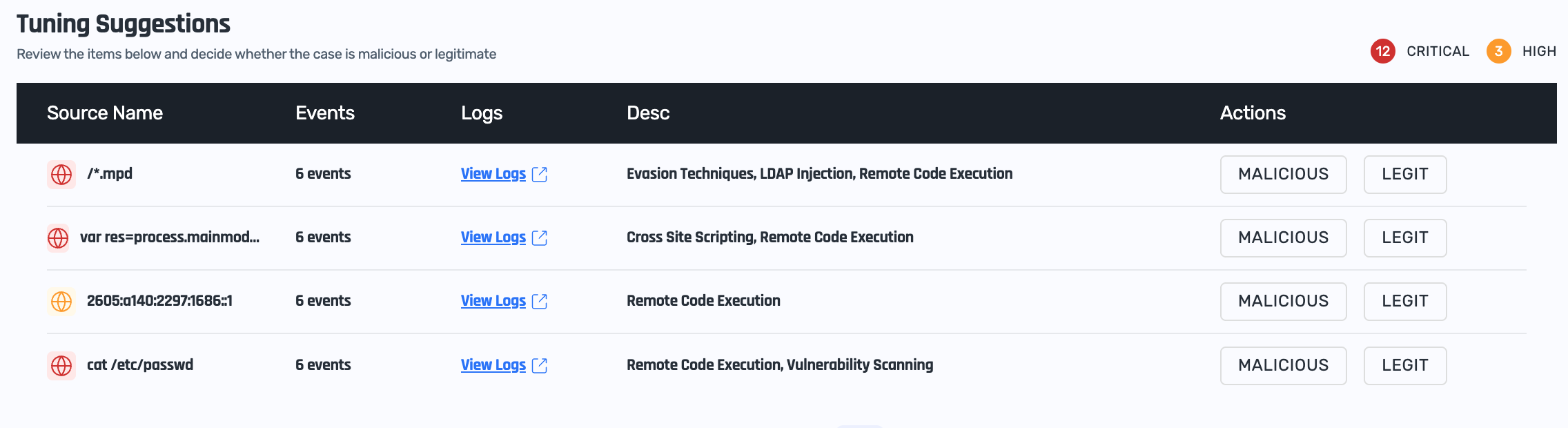Click the Source Name column header
1568x428 pixels.
pos(105,113)
